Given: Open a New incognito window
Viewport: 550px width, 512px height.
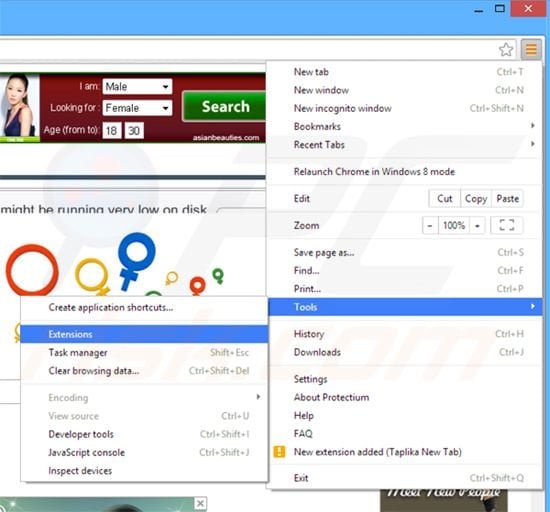Looking at the screenshot, I should pyautogui.click(x=404, y=108).
